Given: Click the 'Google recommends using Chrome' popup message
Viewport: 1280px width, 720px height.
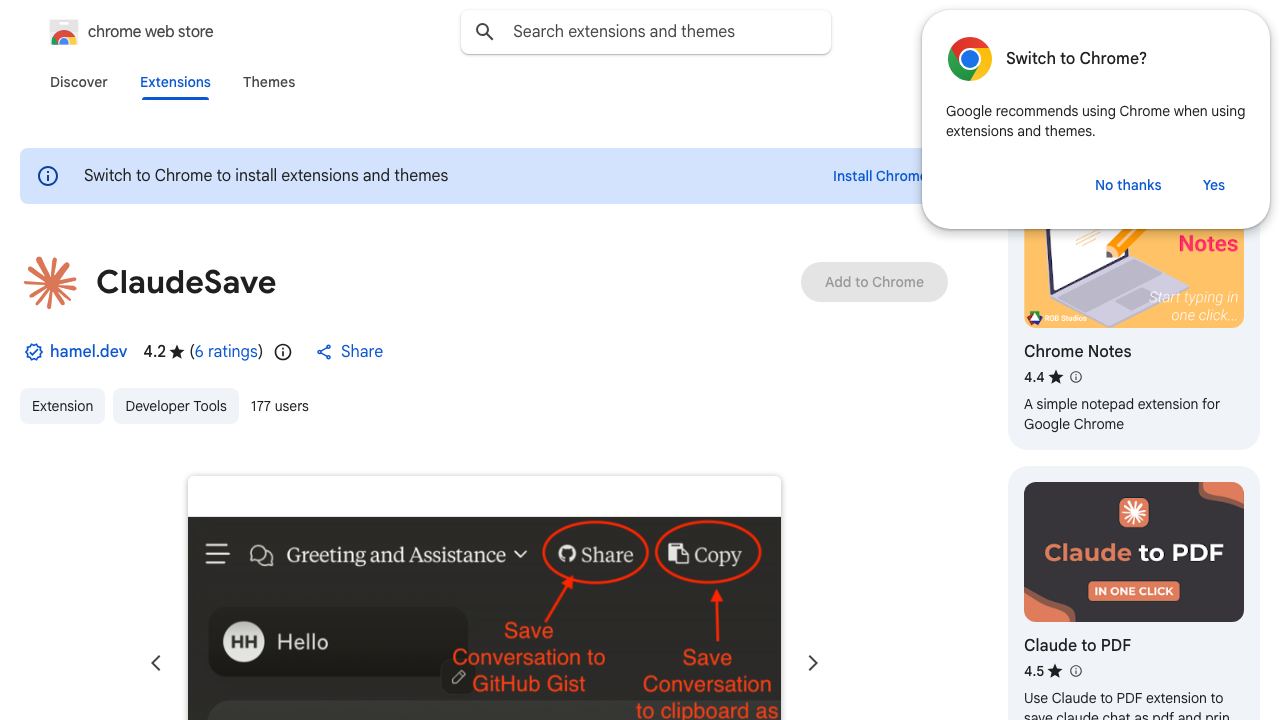Looking at the screenshot, I should tap(1096, 121).
